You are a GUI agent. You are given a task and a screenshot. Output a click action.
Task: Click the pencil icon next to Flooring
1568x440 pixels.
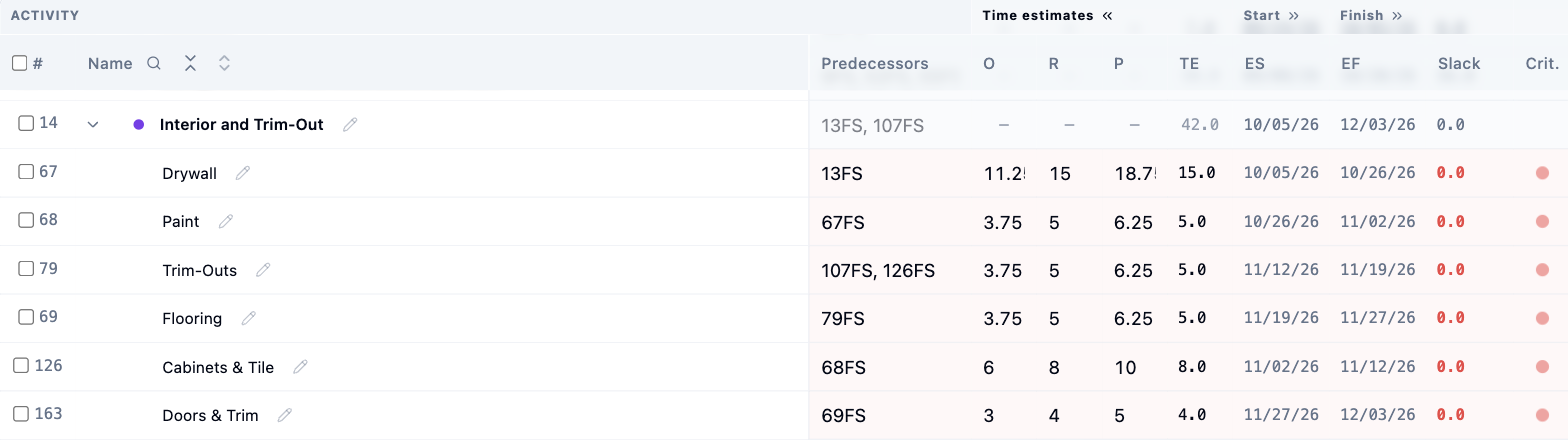pyautogui.click(x=249, y=318)
